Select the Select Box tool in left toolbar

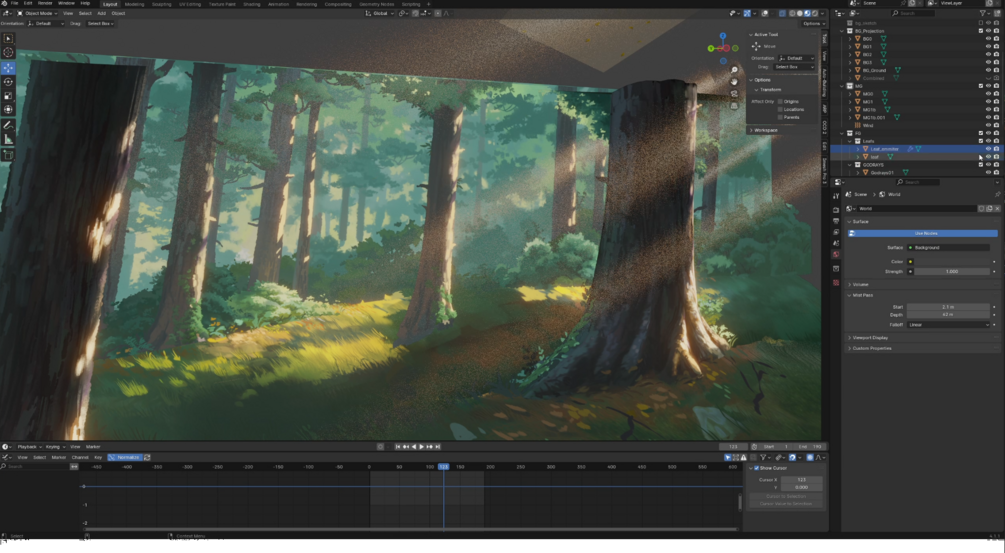pyautogui.click(x=8, y=38)
